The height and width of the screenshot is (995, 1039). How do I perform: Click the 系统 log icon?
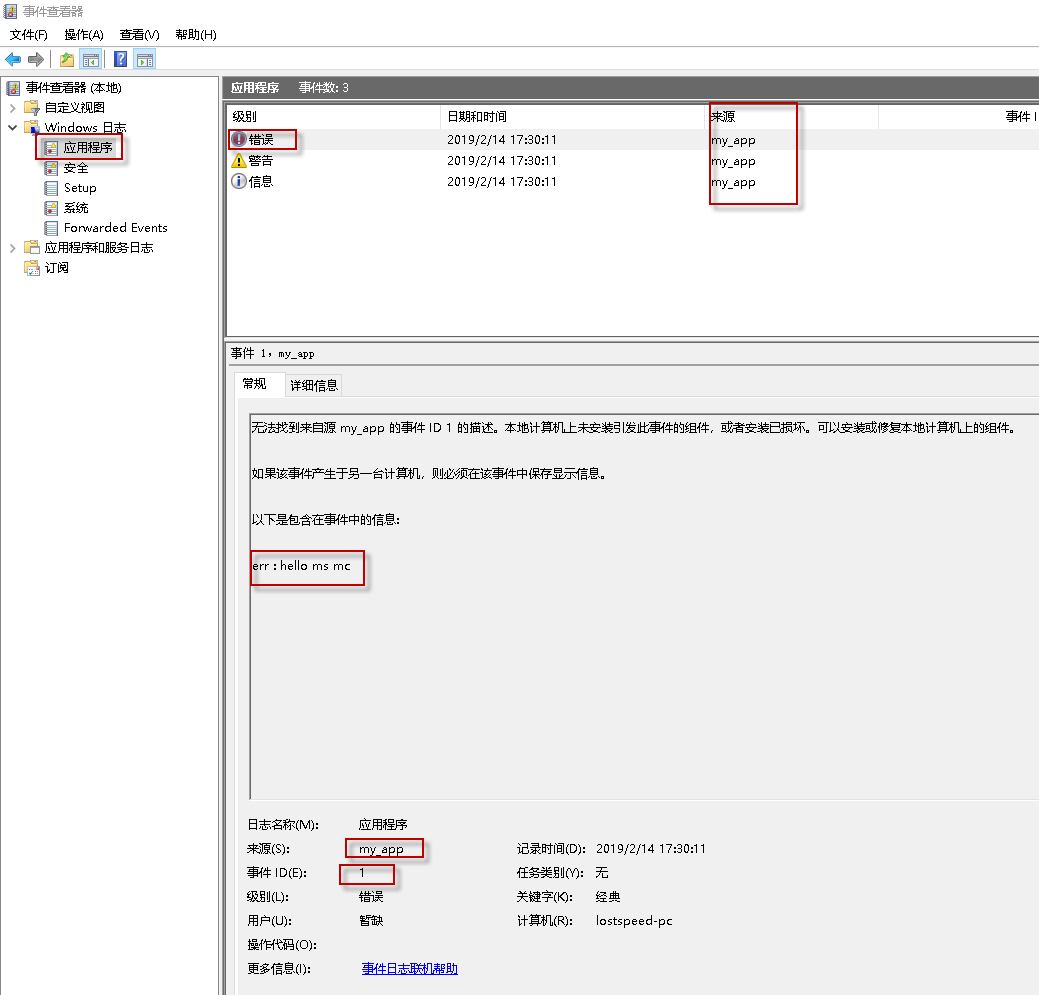51,208
